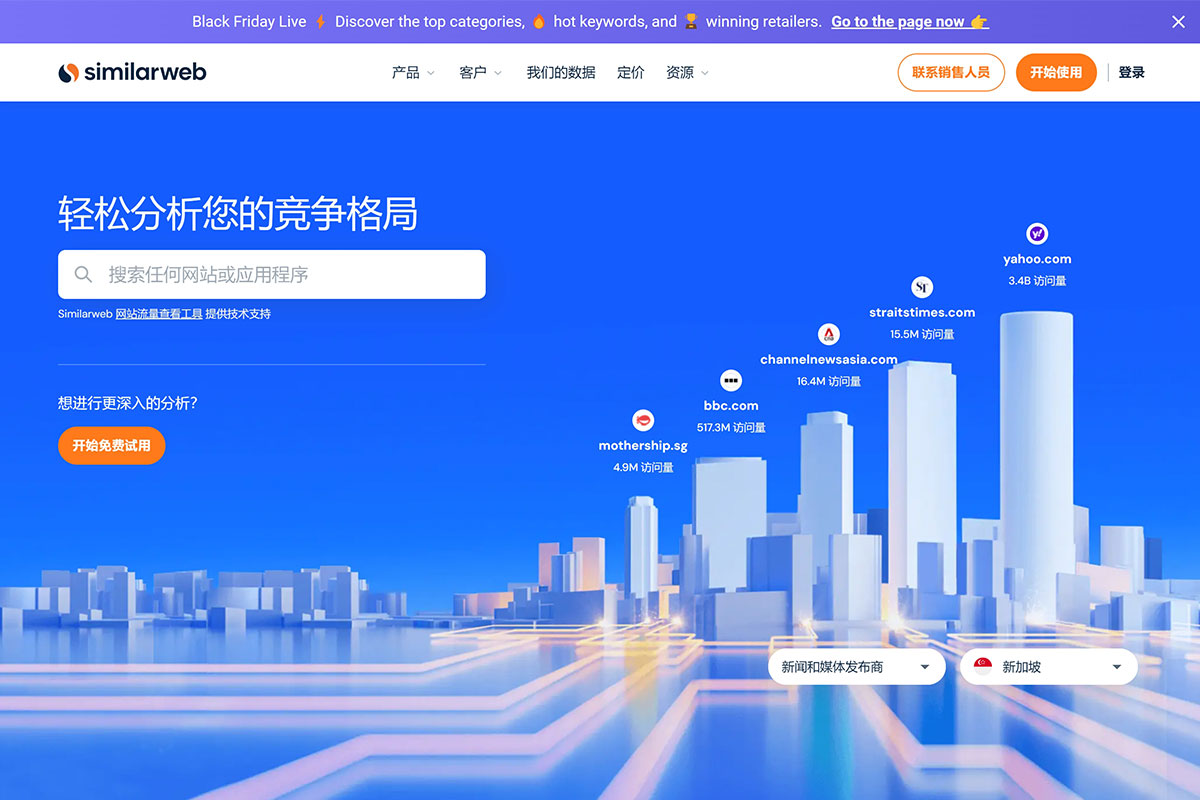Screen dimensions: 1200x800
Task: Select the 定价 menu item
Action: point(630,72)
